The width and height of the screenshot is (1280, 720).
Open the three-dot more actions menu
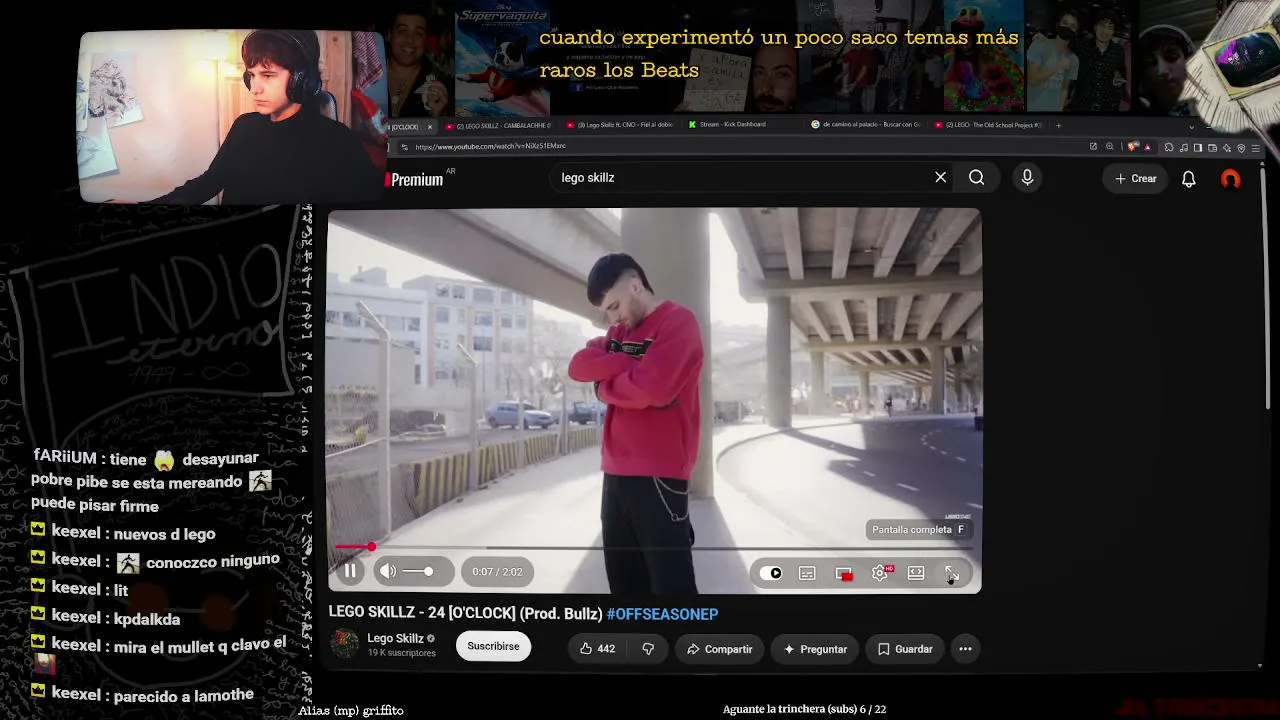[x=965, y=649]
